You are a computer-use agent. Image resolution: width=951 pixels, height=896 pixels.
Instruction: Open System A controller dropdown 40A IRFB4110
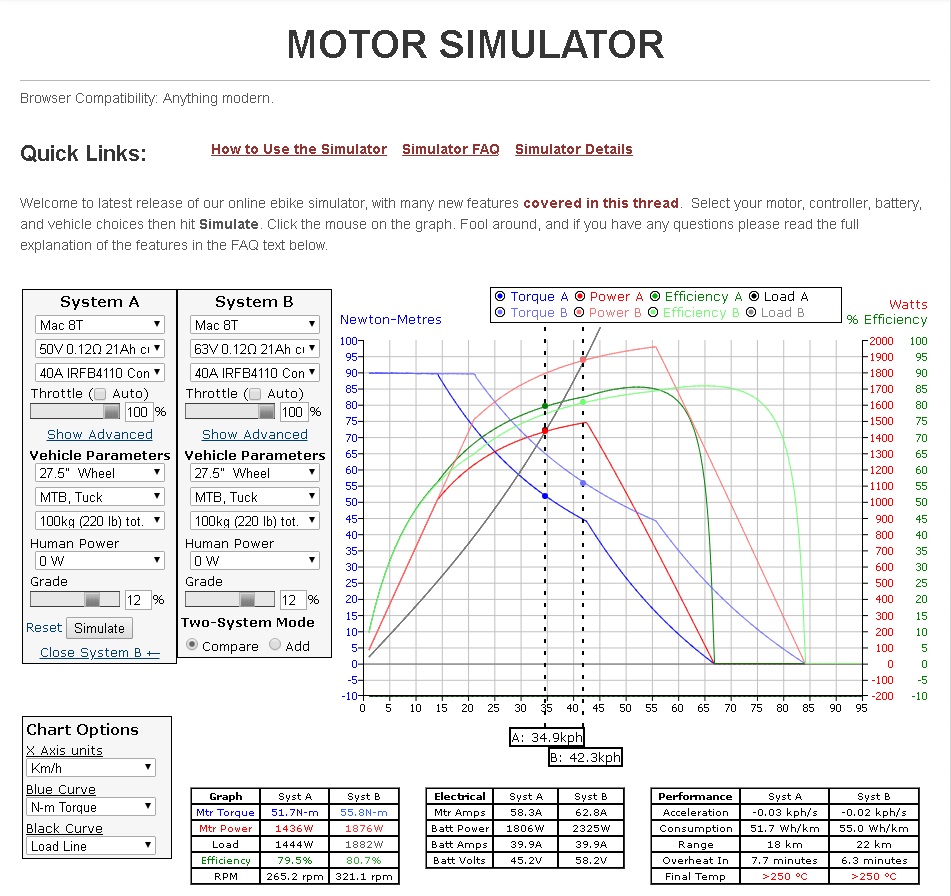tap(100, 372)
